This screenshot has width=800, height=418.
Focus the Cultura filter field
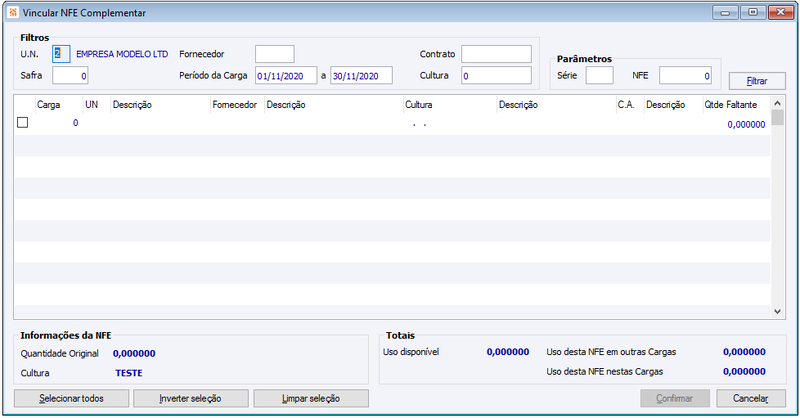pyautogui.click(x=496, y=76)
